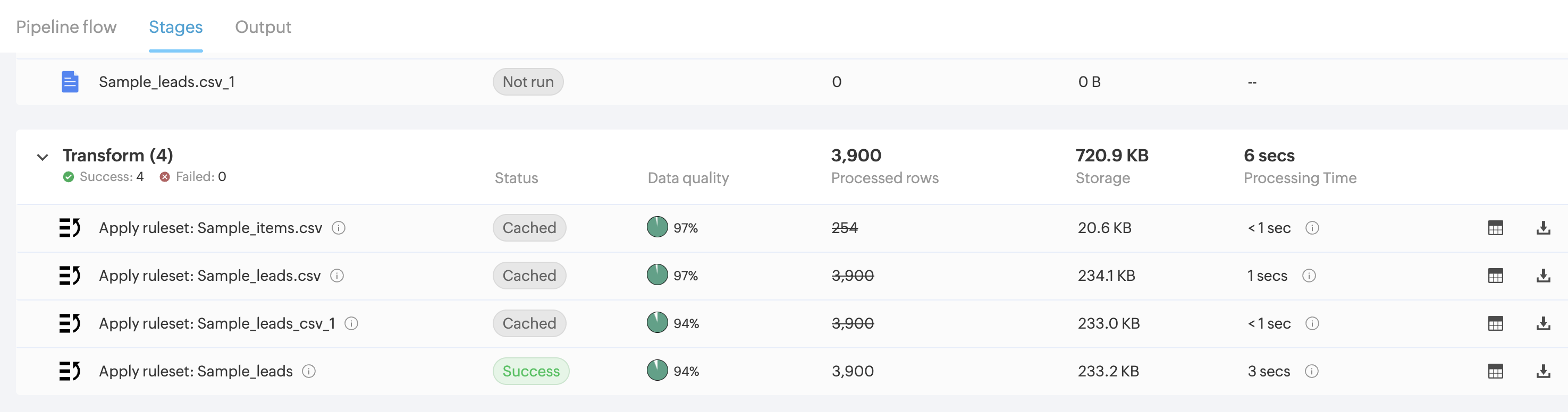Download output of Sample_leads_csv_1 ruleset
This screenshot has width=1568, height=412.
(x=1542, y=323)
